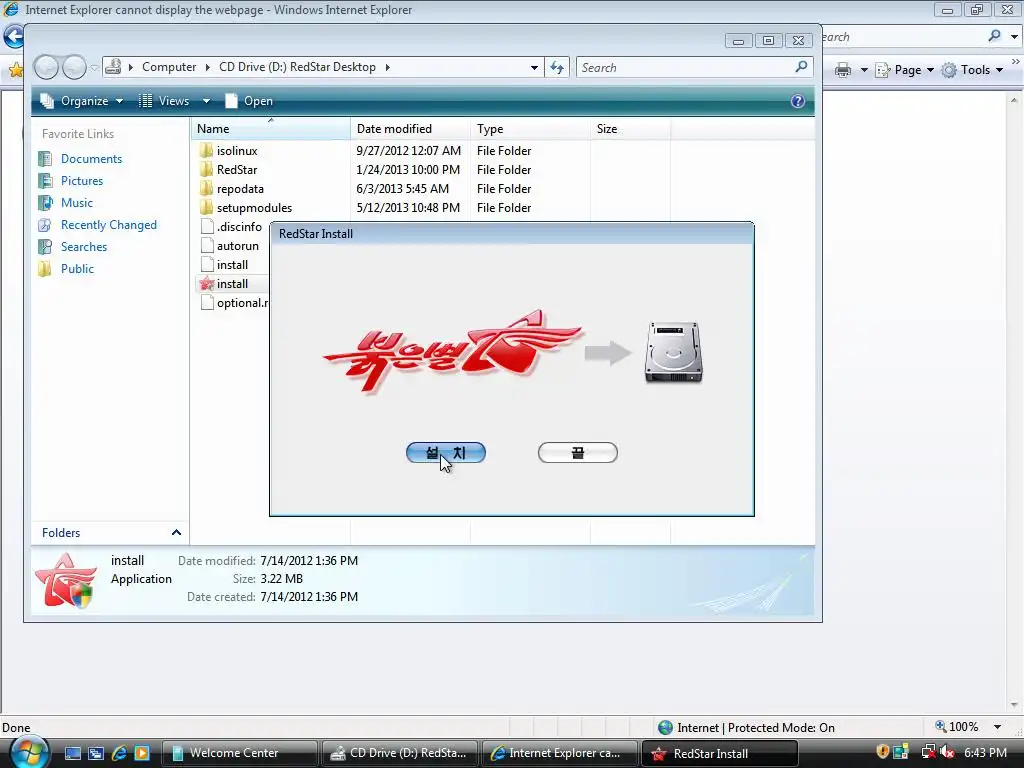1024x768 pixels.
Task: Open the Public favorite link
Action: [77, 269]
